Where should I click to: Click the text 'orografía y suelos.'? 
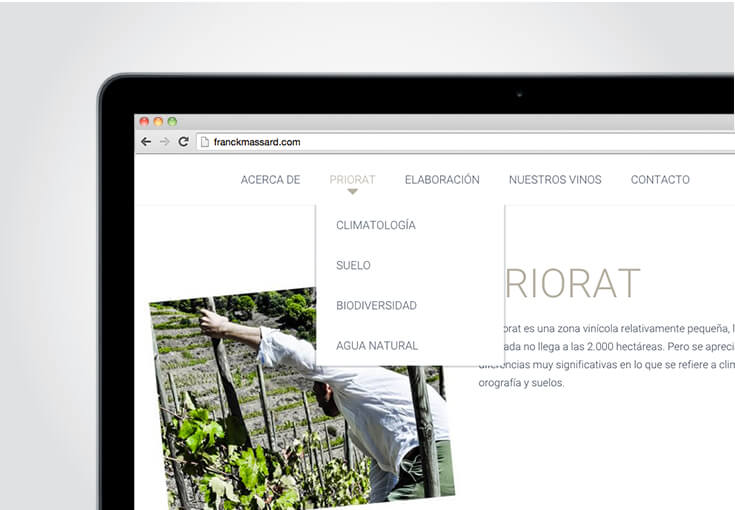(521, 383)
